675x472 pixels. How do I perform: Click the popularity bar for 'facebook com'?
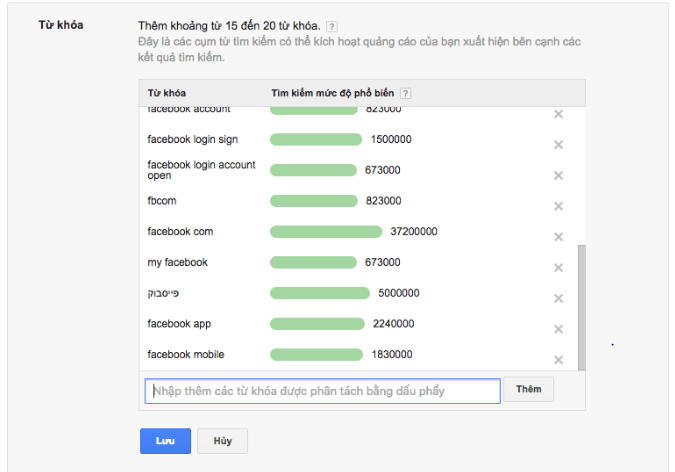pos(326,232)
